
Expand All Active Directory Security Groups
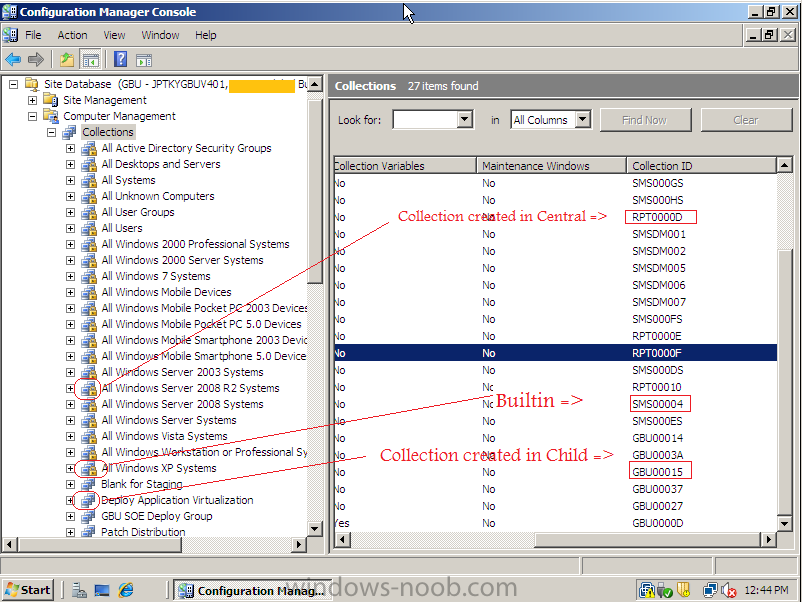click(71, 148)
